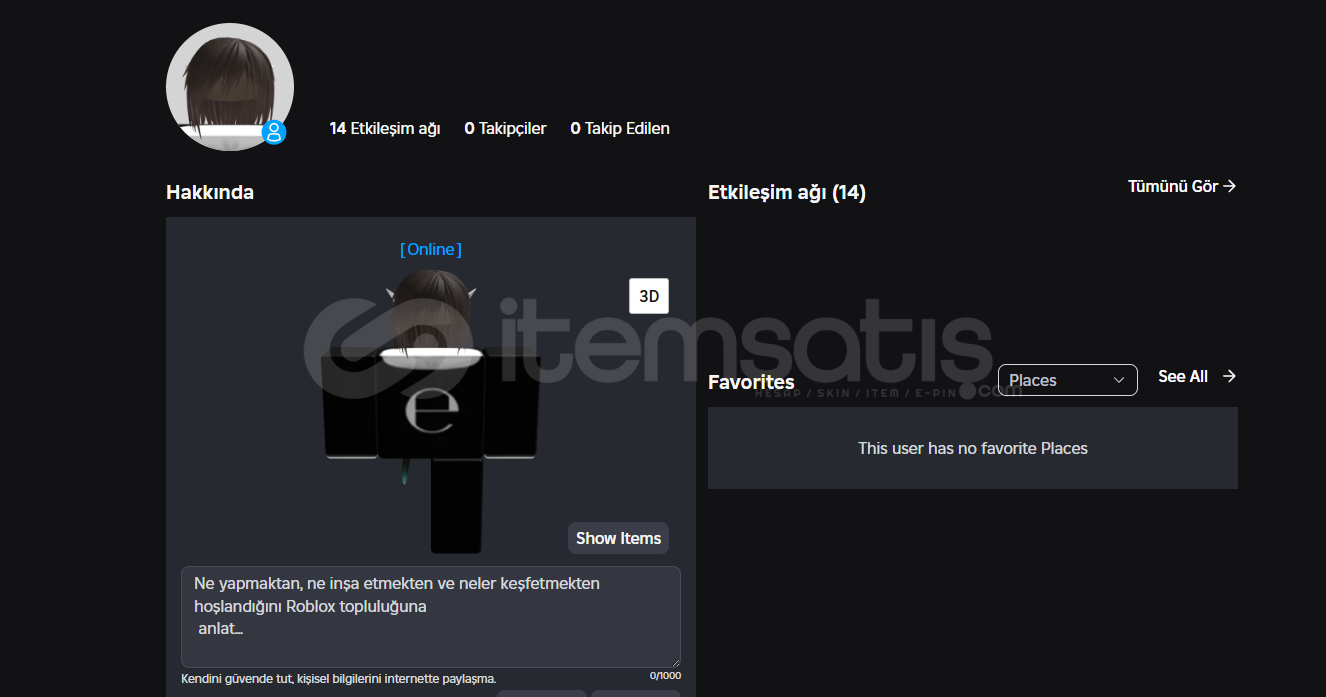1326x697 pixels.
Task: Toggle the 3D avatar view button
Action: point(649,296)
